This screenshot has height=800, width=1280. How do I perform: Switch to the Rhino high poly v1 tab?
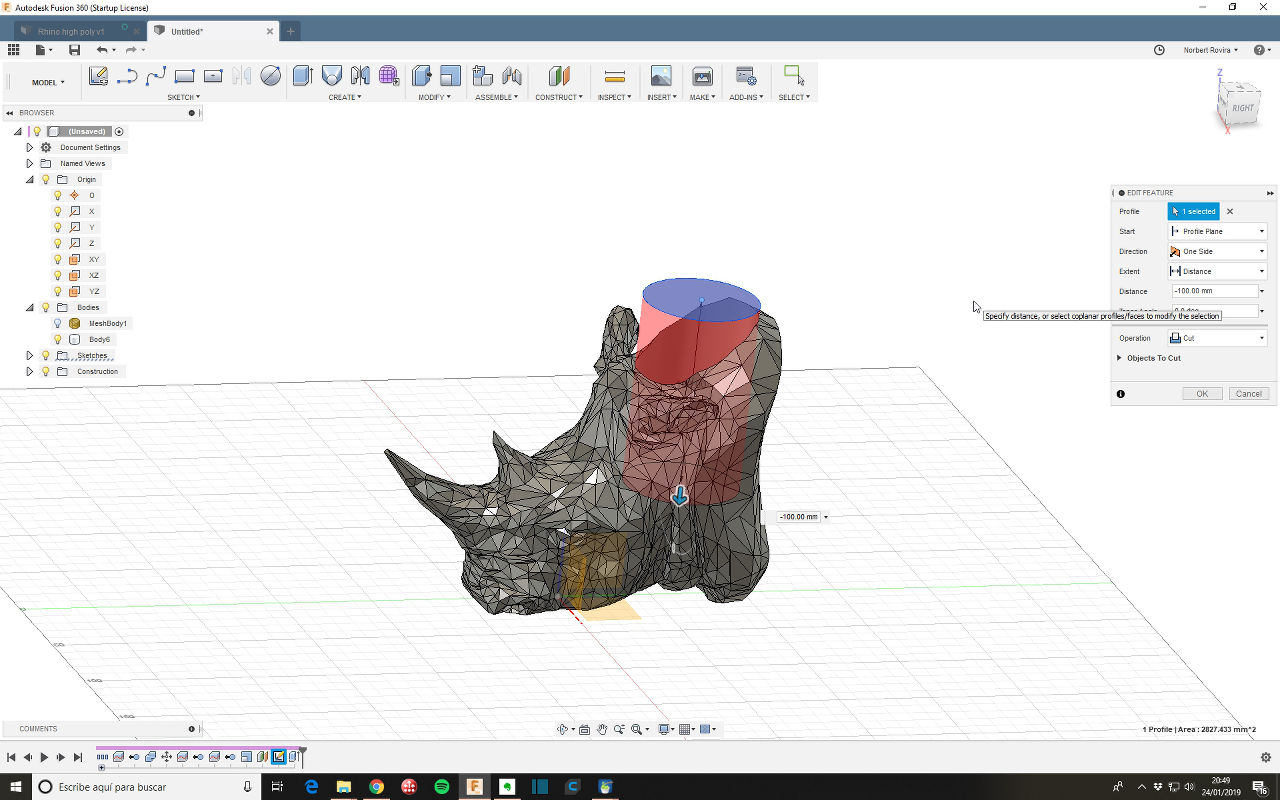click(x=72, y=31)
